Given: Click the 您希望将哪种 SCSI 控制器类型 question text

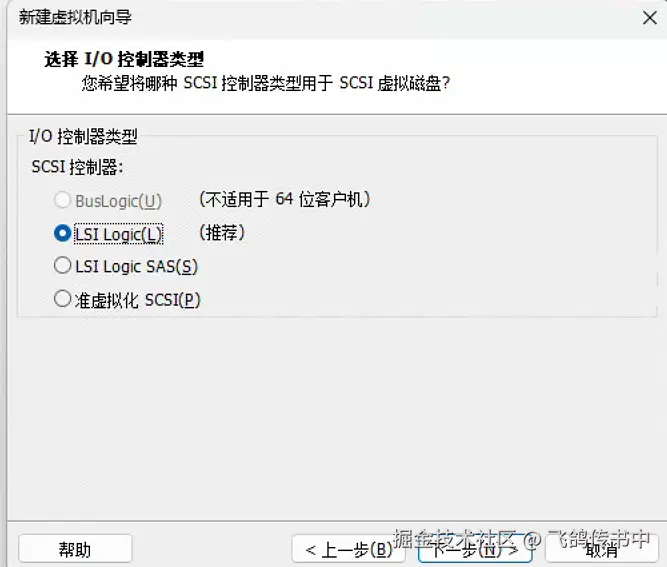Looking at the screenshot, I should click(265, 83).
